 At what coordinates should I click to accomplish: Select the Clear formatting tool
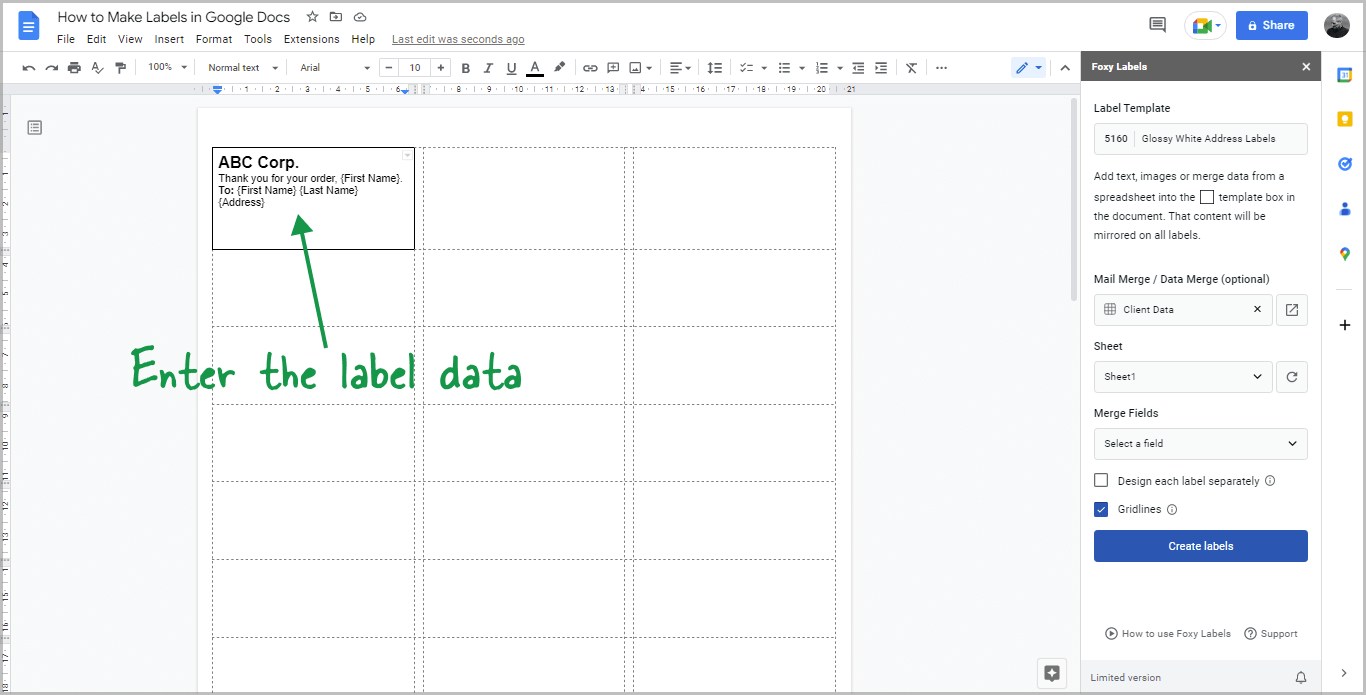pos(911,67)
